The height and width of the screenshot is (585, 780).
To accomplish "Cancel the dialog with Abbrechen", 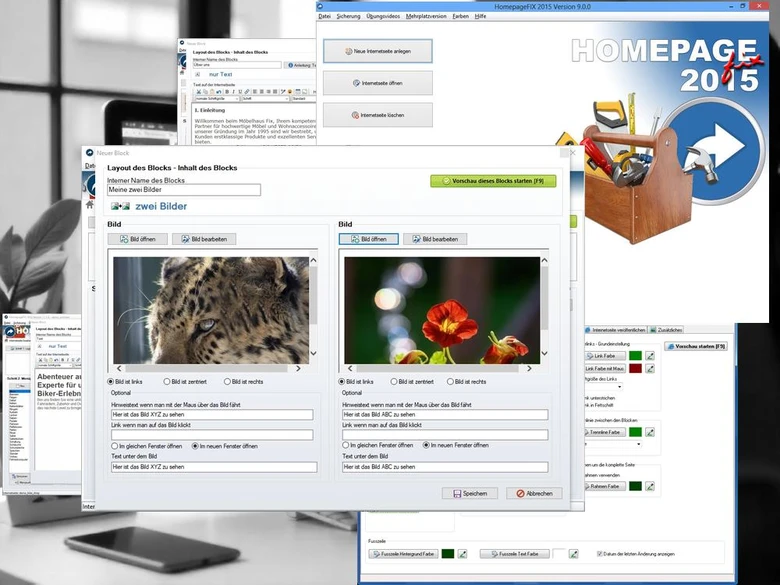I will [534, 493].
